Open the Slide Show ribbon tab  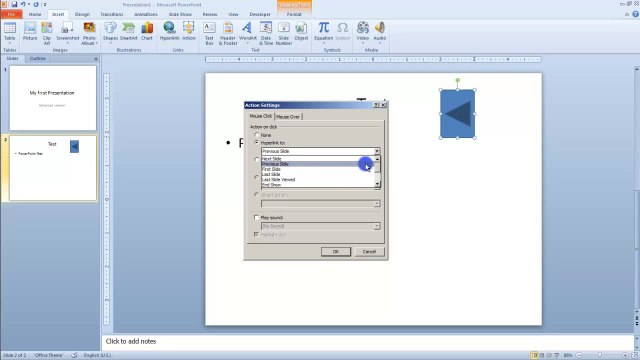[180, 14]
